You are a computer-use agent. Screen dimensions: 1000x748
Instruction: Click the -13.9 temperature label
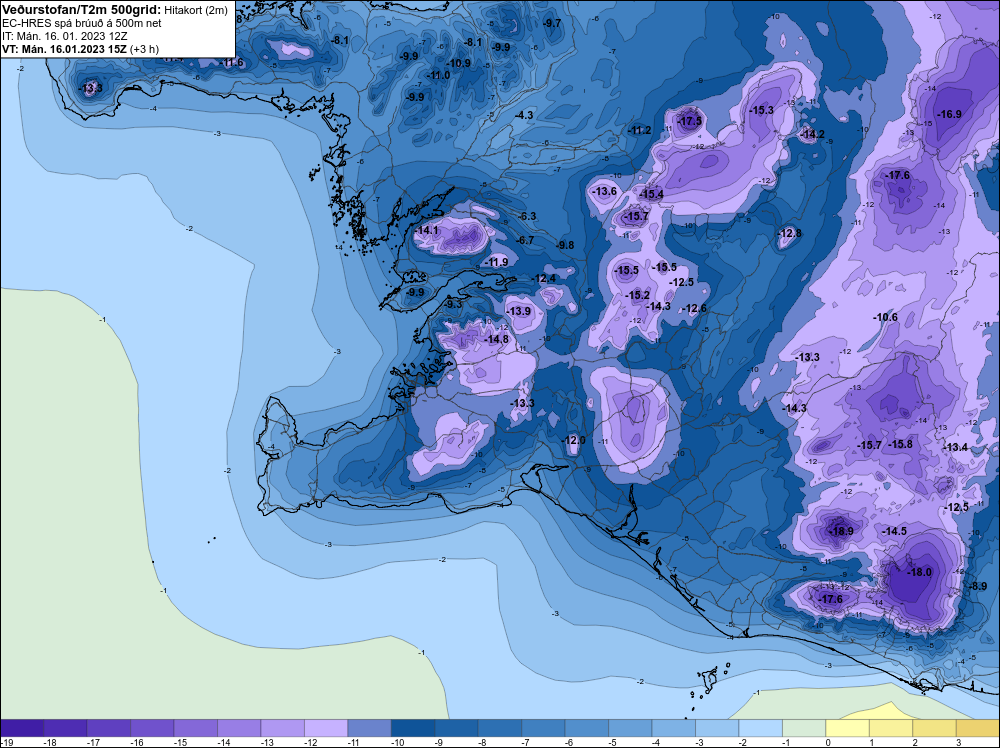coord(518,311)
